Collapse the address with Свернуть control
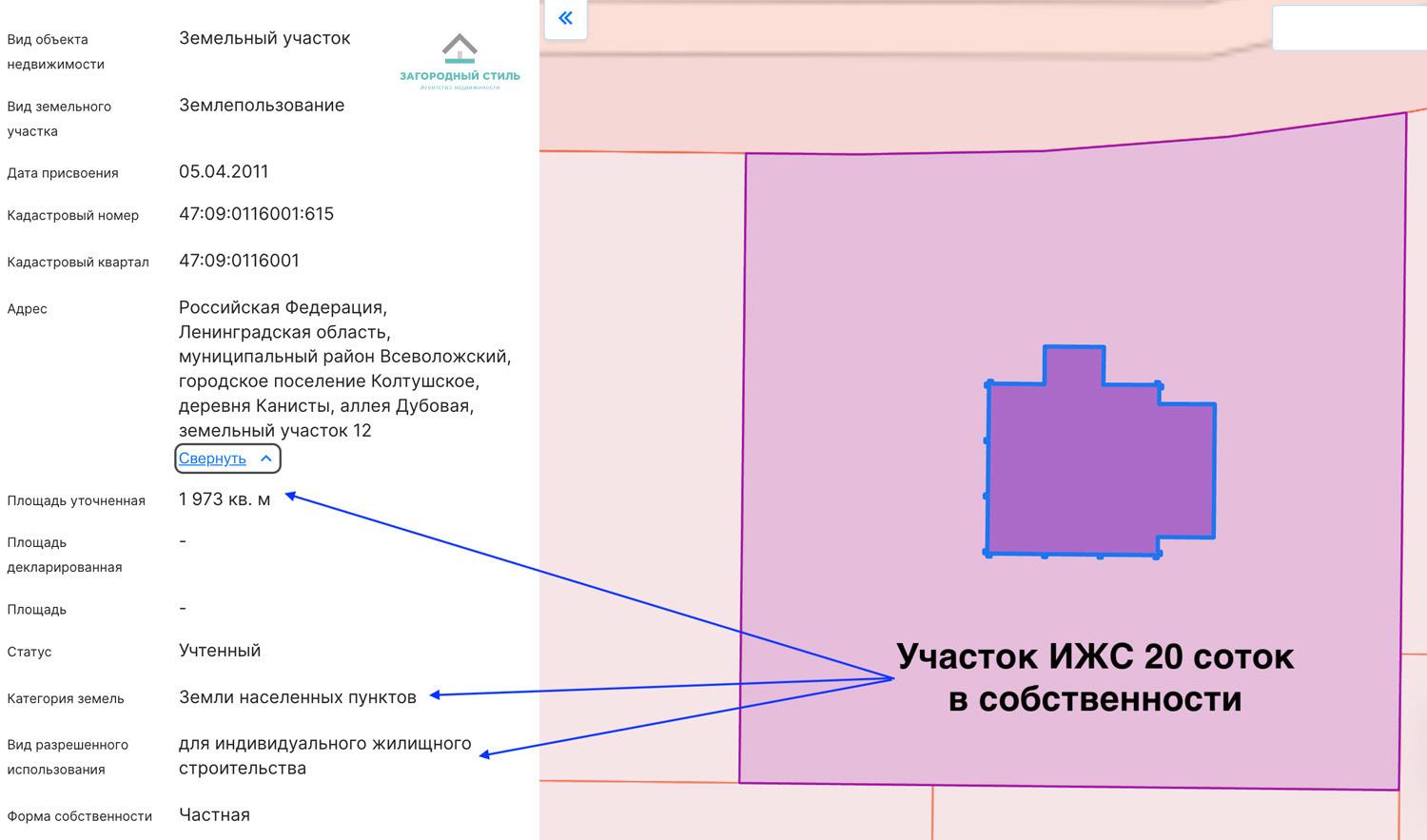Screen dimensions: 1427x840 (226, 459)
